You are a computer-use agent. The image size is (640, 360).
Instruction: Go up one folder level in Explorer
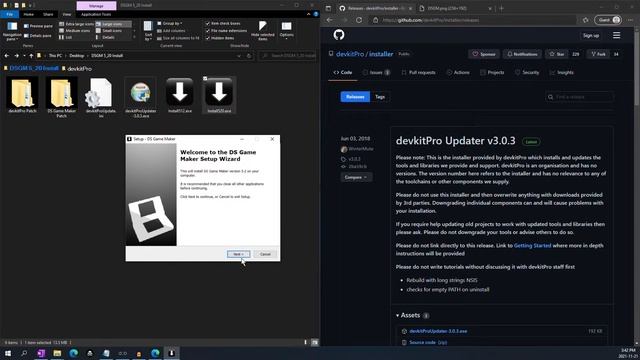click(31, 56)
